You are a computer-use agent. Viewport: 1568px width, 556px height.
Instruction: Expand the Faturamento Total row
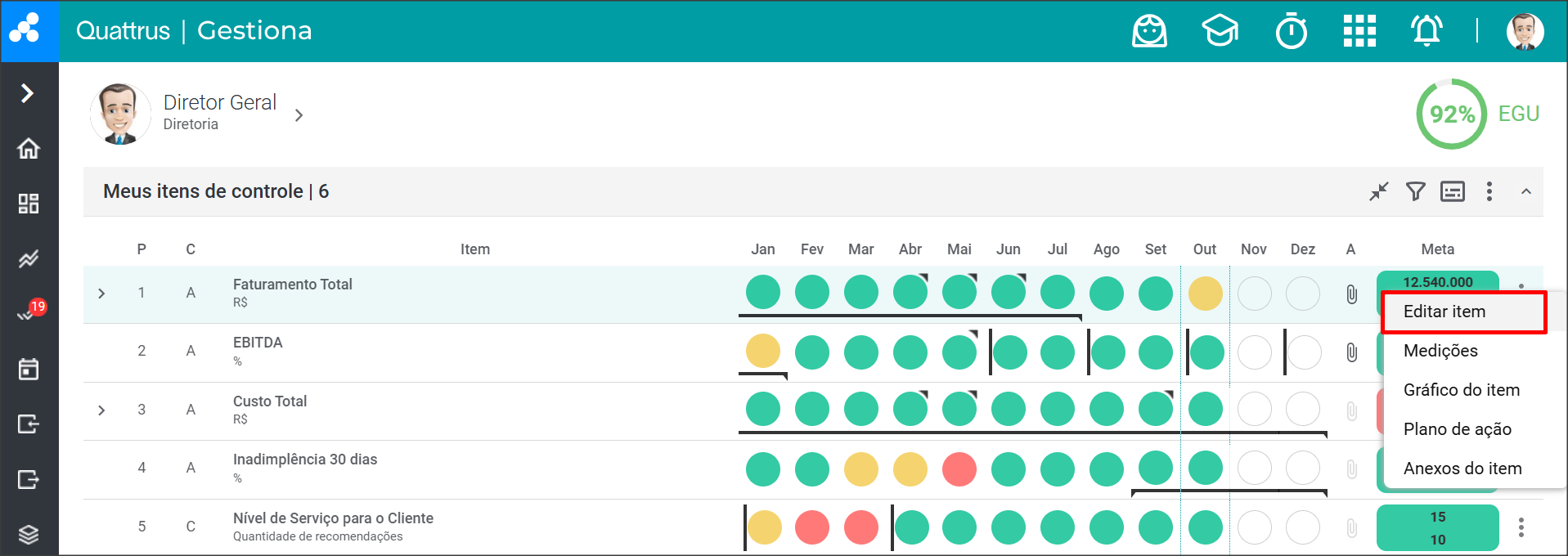101,294
